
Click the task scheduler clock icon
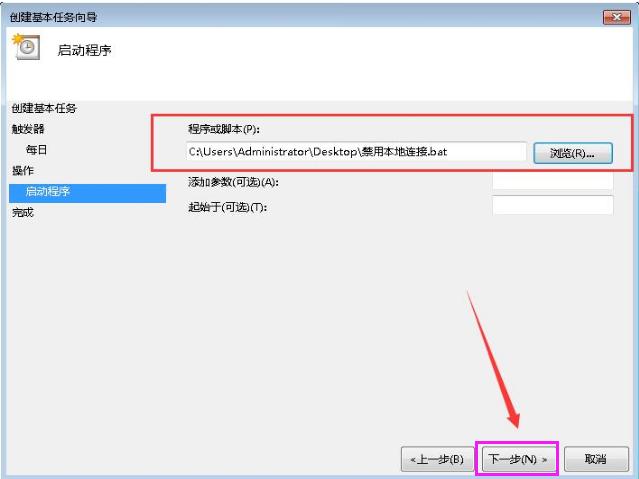(26, 47)
